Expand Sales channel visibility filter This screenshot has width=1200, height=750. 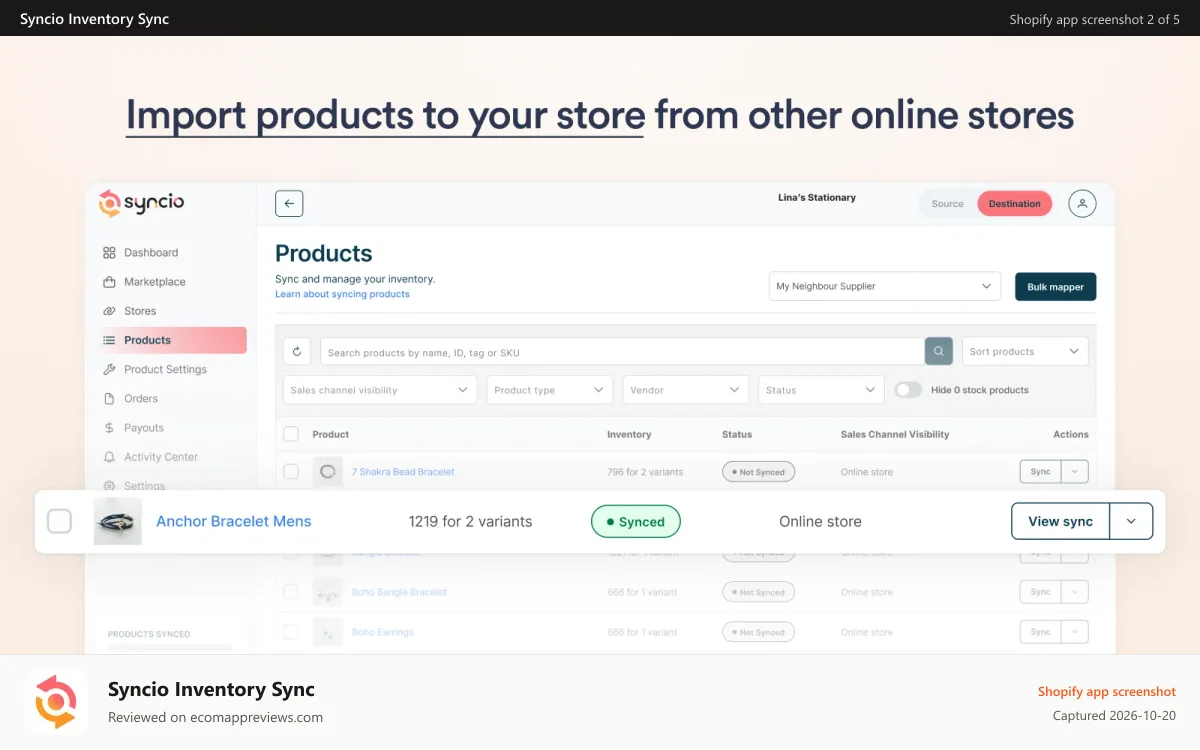pyautogui.click(x=380, y=390)
